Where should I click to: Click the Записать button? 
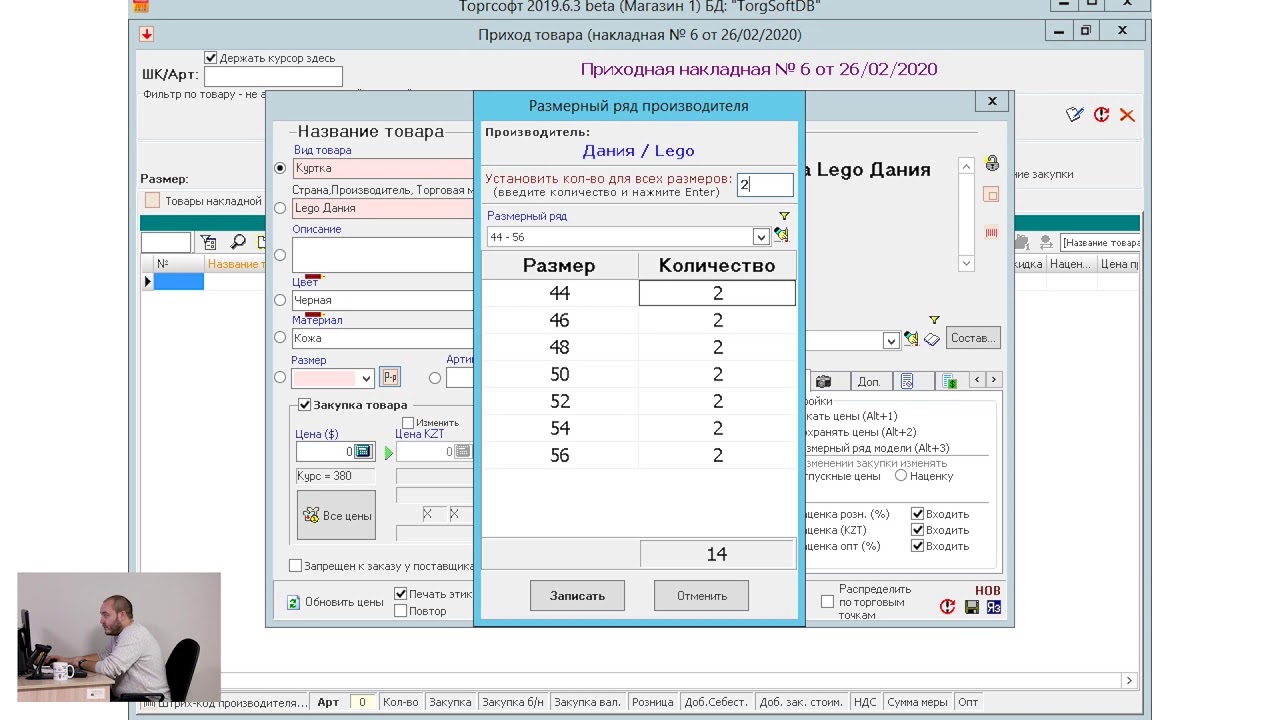pos(577,596)
